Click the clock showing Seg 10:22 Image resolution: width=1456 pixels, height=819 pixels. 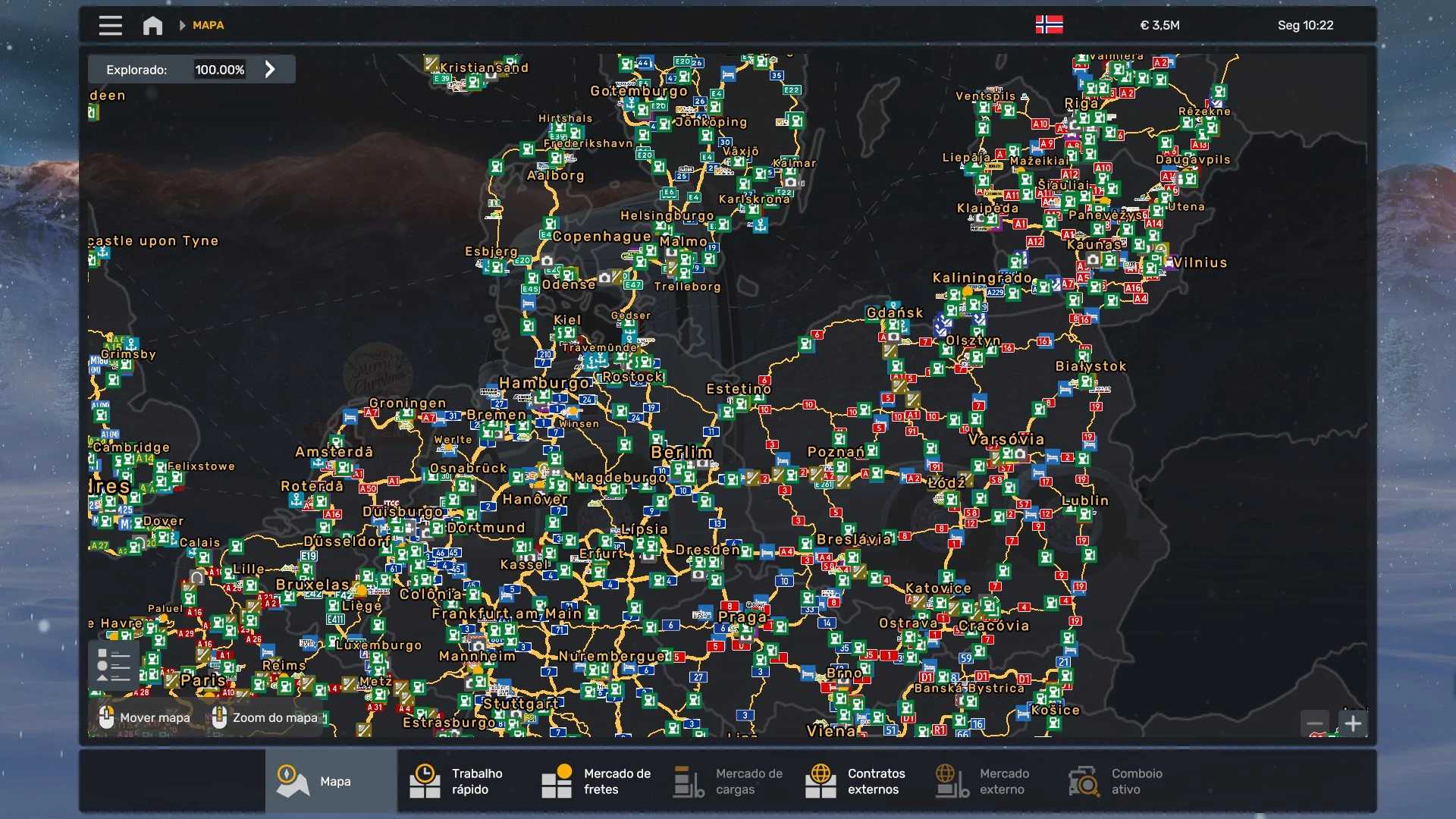click(1304, 25)
